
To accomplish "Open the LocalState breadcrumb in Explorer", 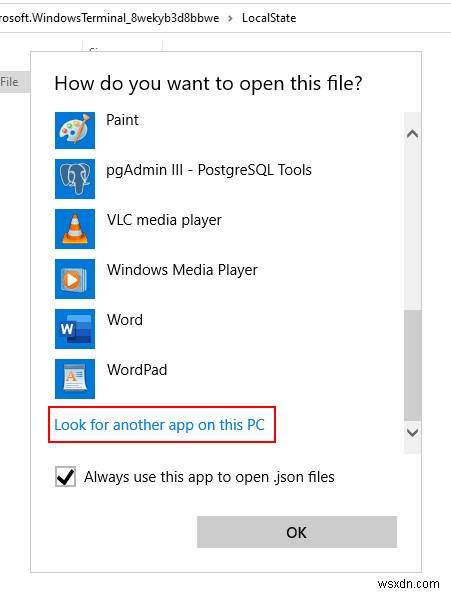I will point(269,18).
